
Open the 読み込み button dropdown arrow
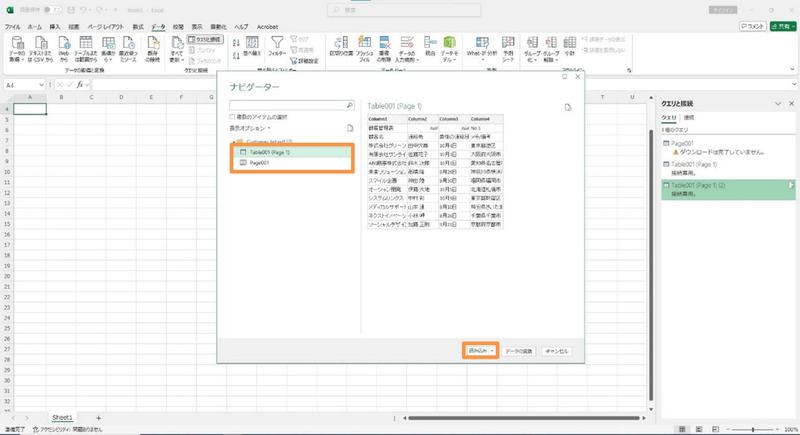pos(493,351)
